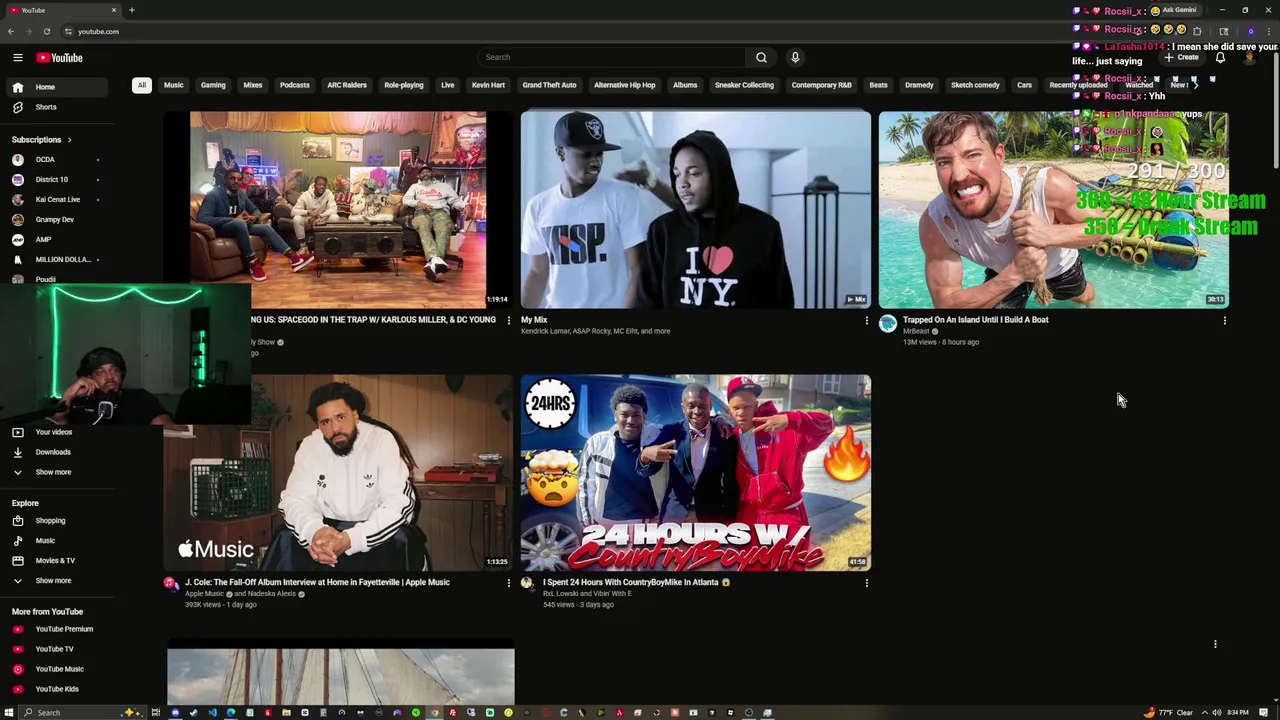This screenshot has height=720, width=1280.
Task: Open more options for J. Cole video
Action: point(508,583)
